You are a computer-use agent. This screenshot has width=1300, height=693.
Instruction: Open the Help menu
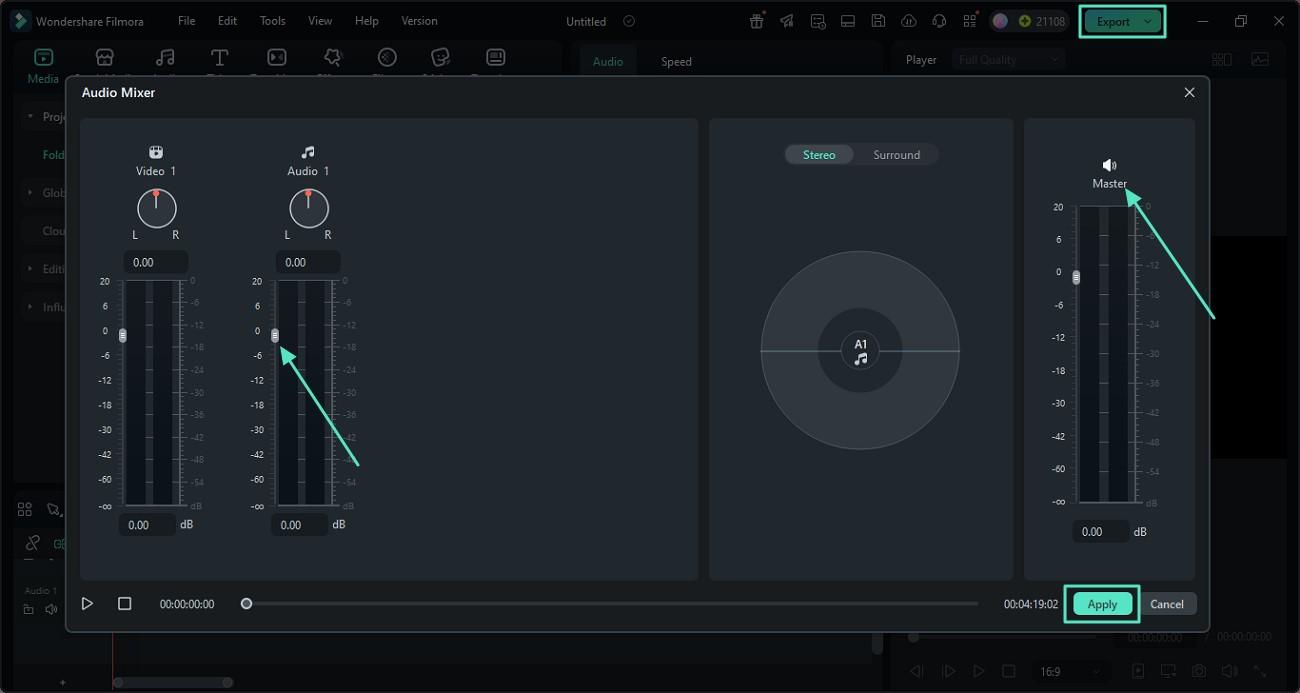(x=367, y=21)
